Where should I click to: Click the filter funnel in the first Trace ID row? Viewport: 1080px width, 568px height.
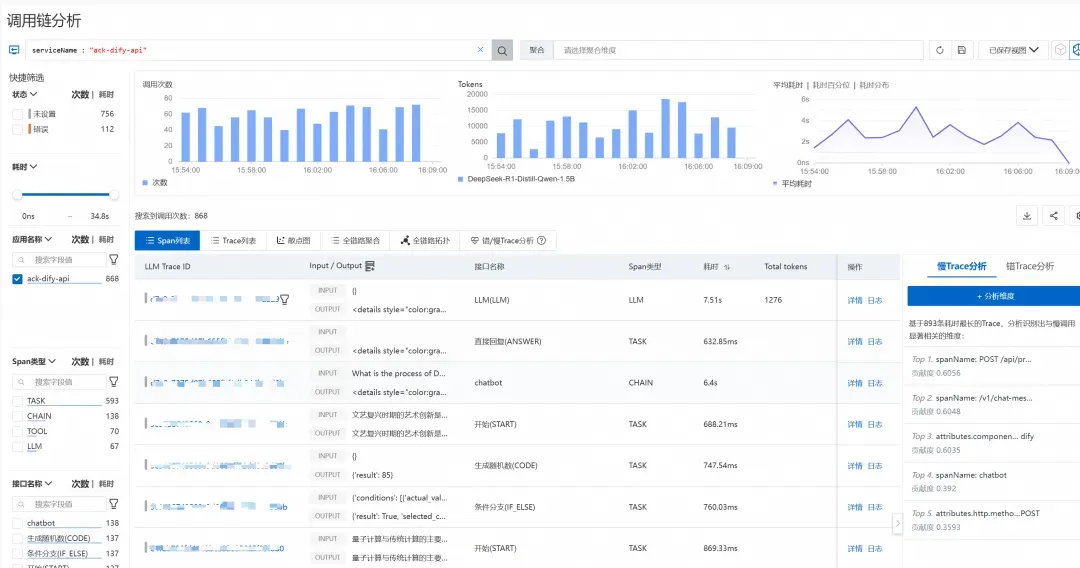click(x=284, y=299)
